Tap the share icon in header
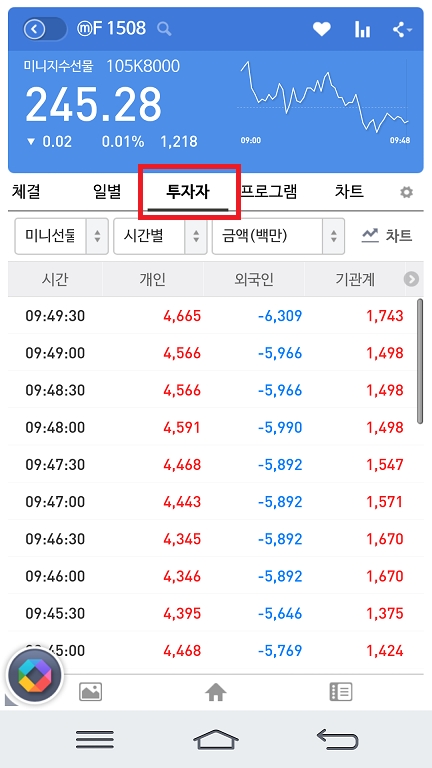 pyautogui.click(x=402, y=30)
